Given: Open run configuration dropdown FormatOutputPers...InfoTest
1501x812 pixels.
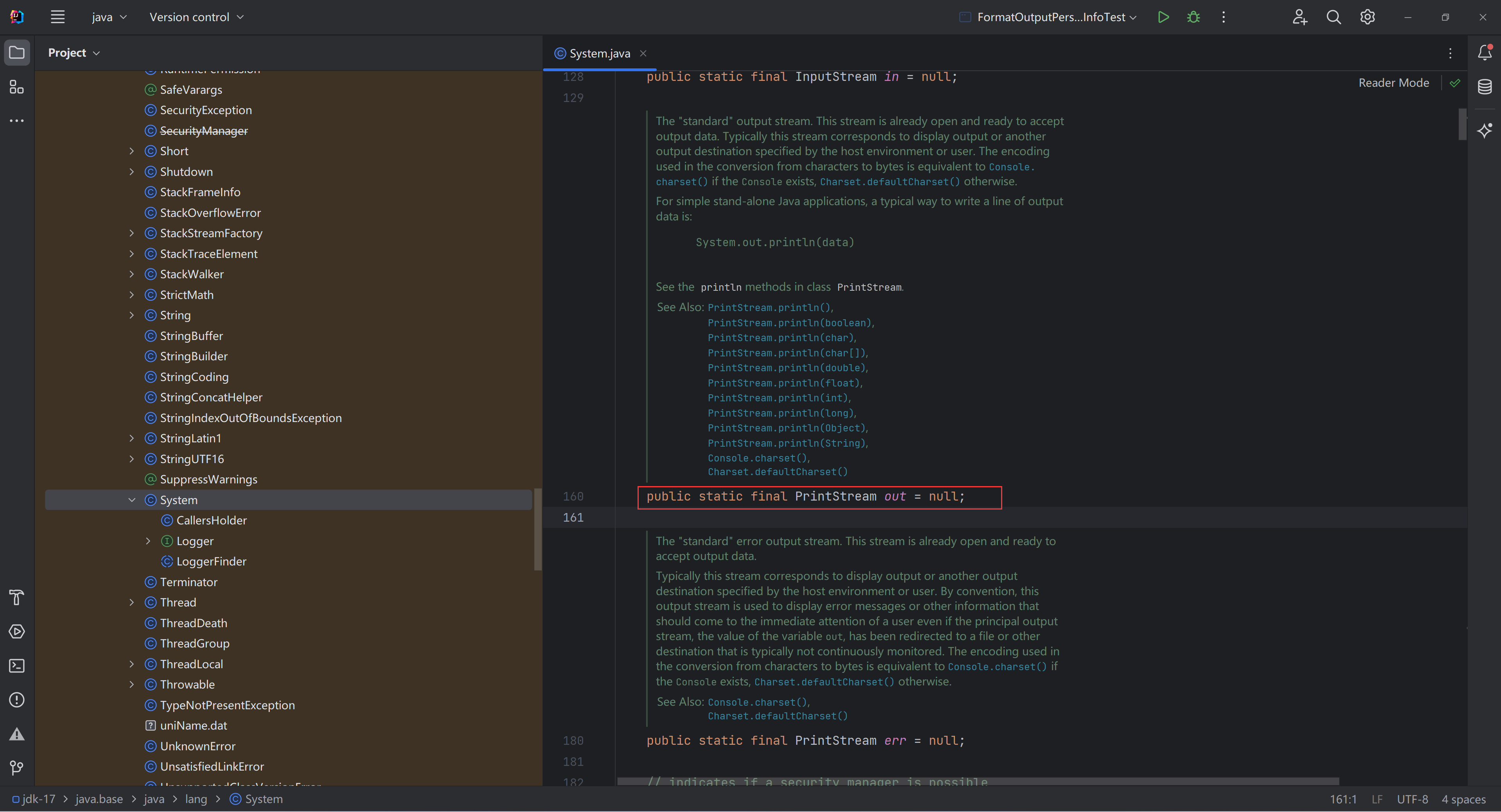Looking at the screenshot, I should 1048,17.
